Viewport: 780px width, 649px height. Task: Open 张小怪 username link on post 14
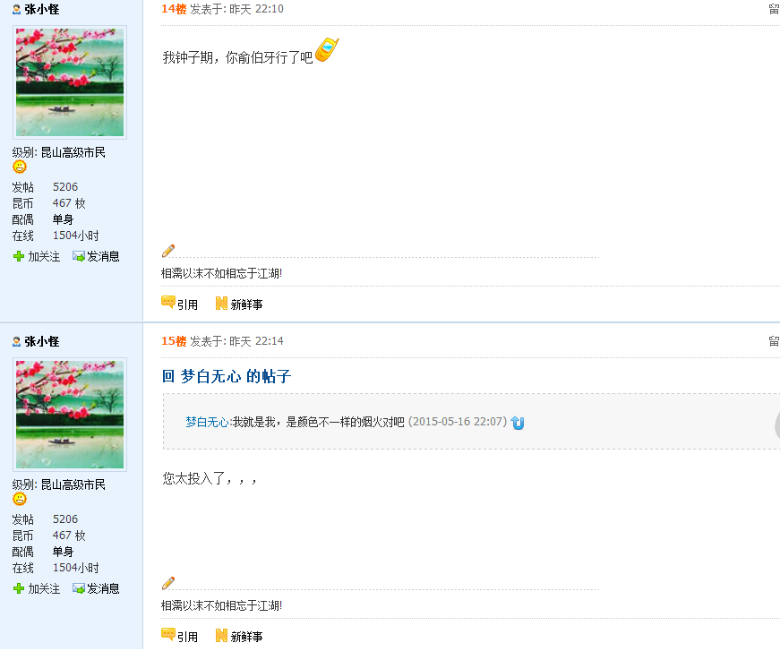tap(41, 9)
